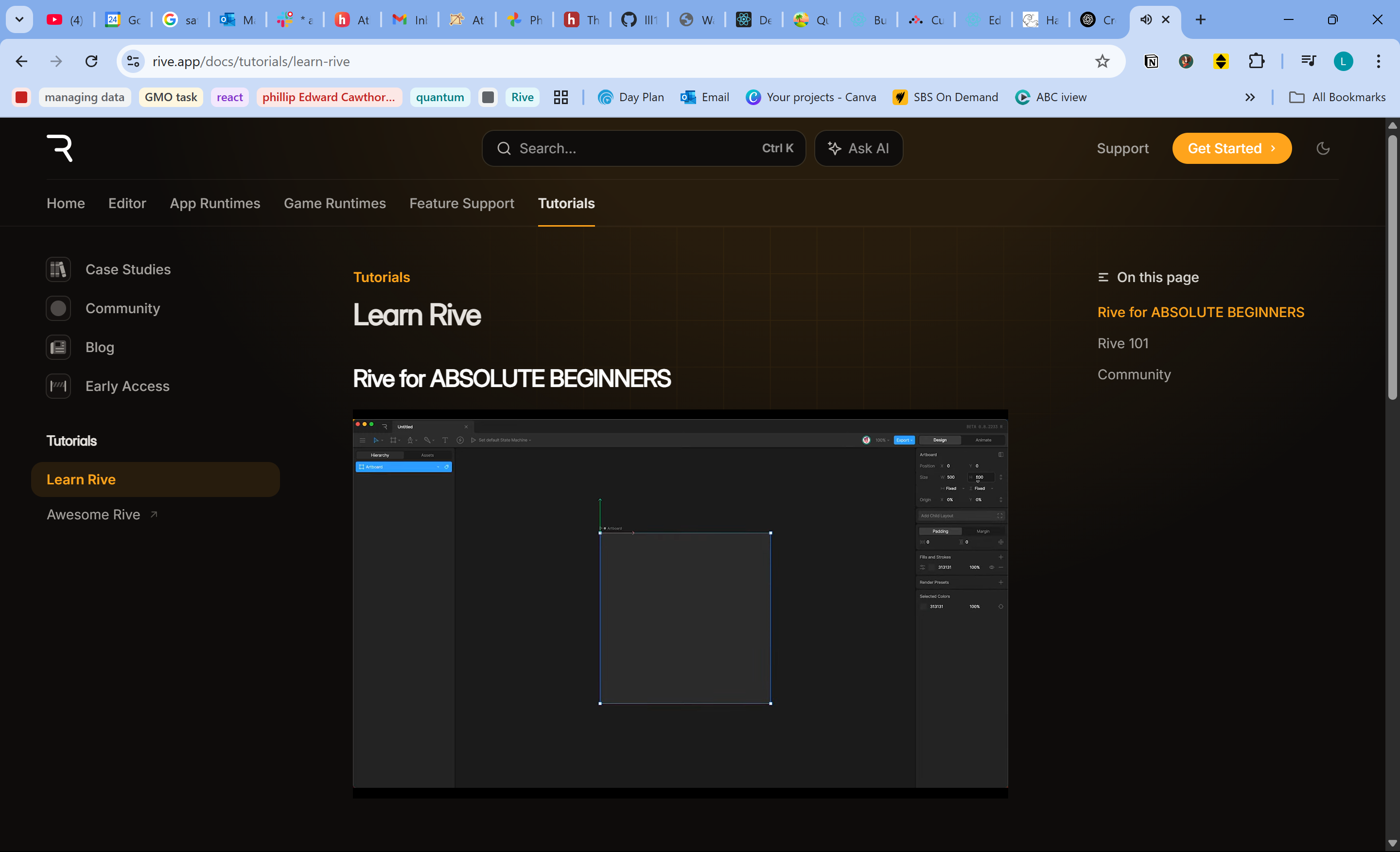
Task: Open the Support link
Action: point(1122,148)
